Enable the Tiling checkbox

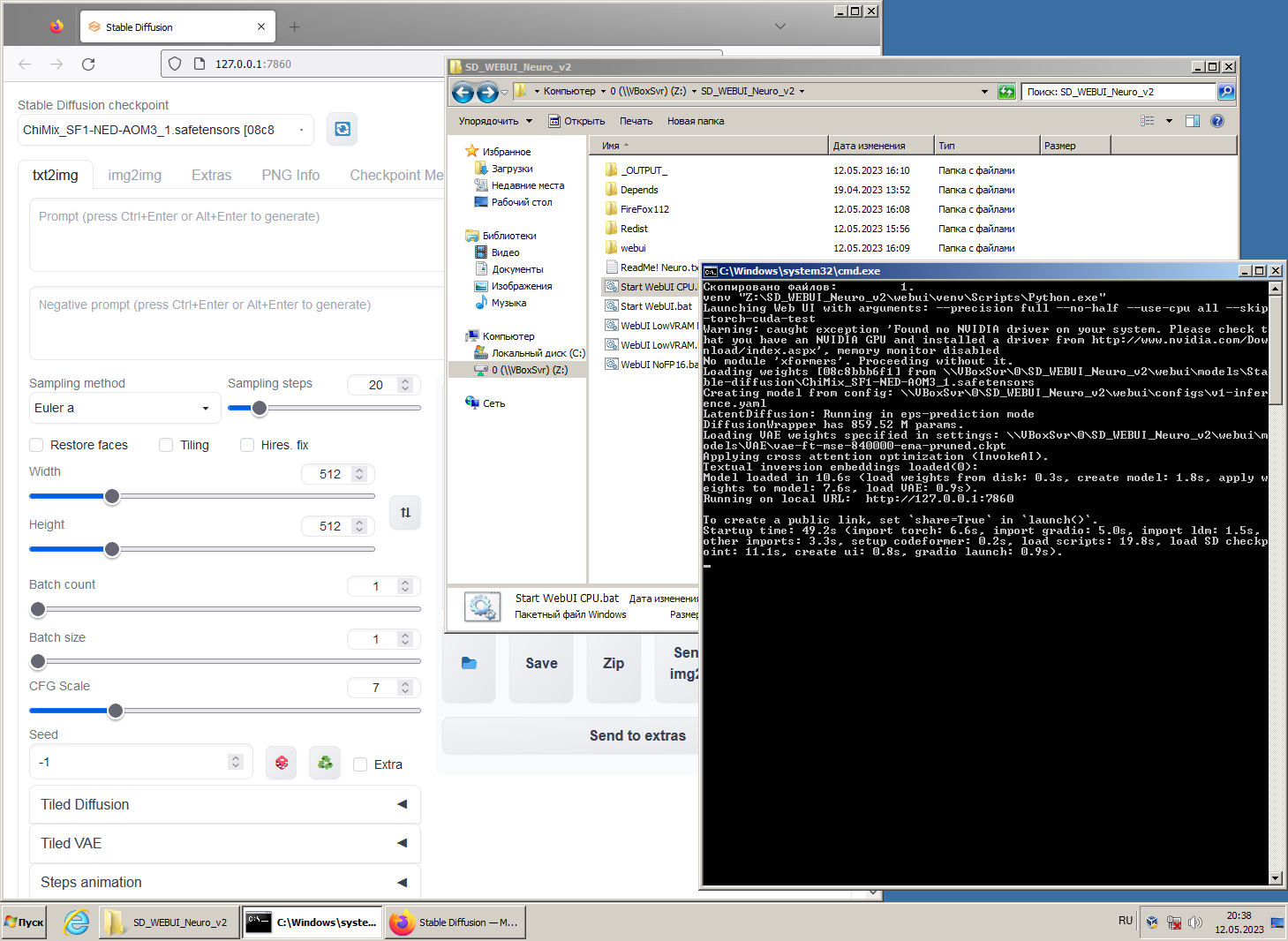point(166,445)
